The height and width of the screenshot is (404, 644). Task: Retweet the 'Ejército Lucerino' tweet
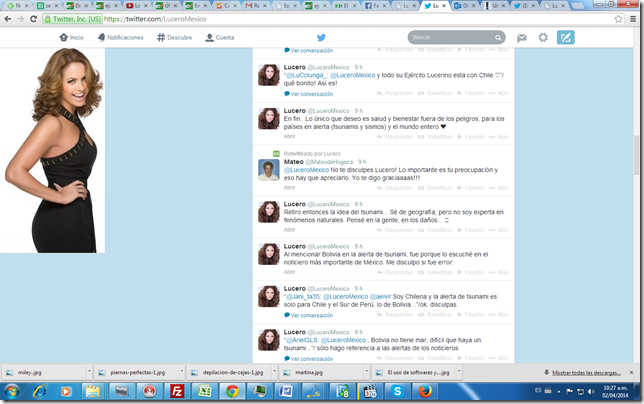pos(435,94)
